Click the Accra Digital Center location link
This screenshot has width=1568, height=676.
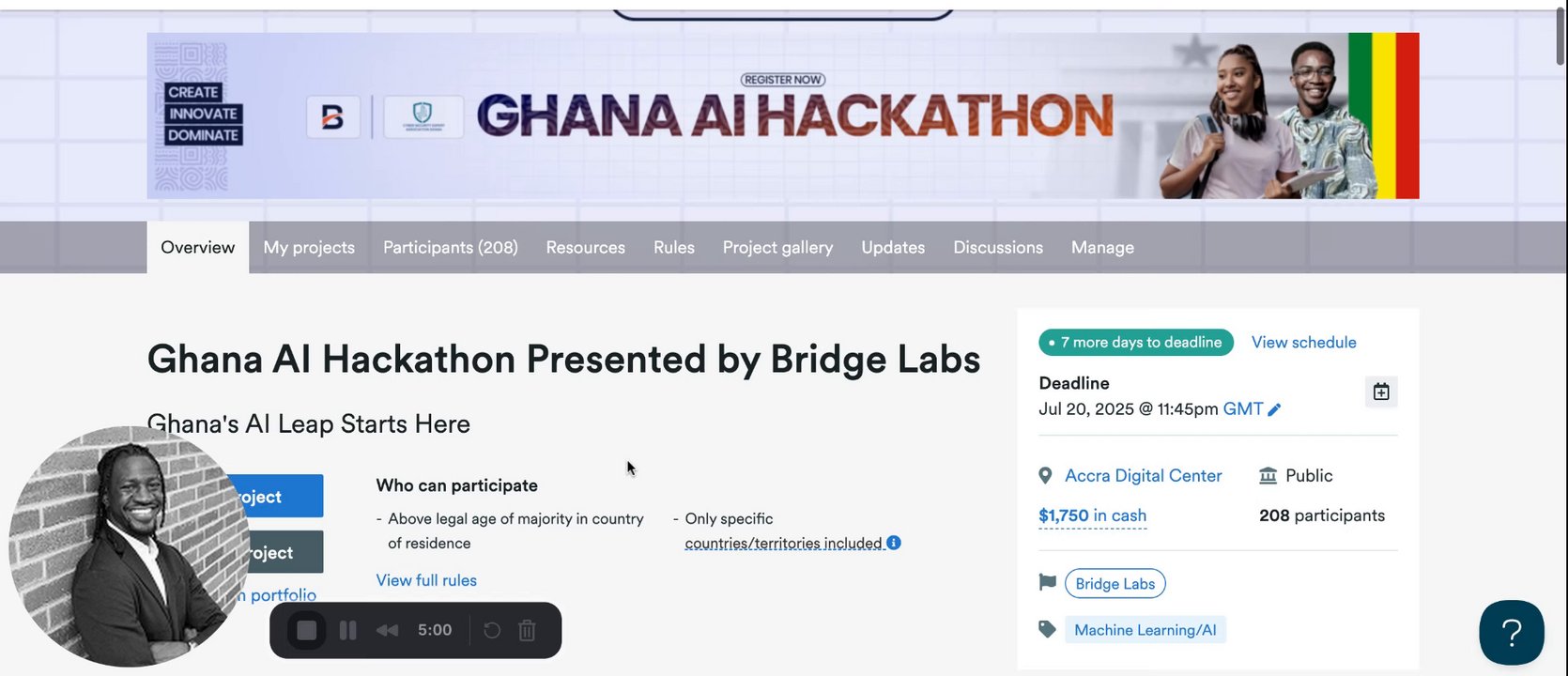tap(1143, 476)
